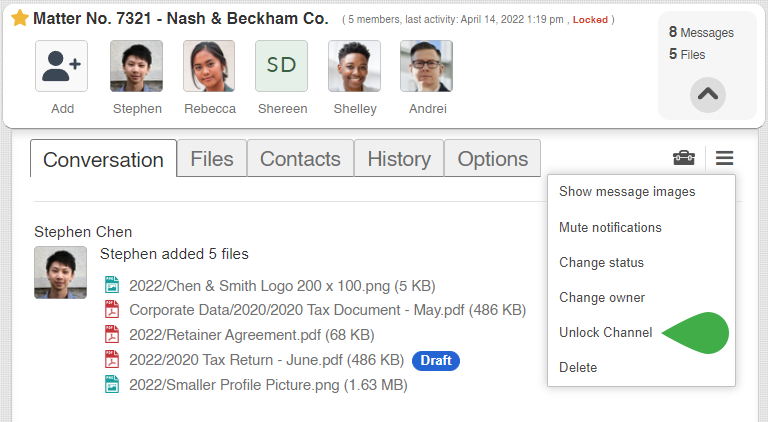768x422 pixels.
Task: Open 2020 Tax Return - June.pdf link
Action: [x=266, y=360]
